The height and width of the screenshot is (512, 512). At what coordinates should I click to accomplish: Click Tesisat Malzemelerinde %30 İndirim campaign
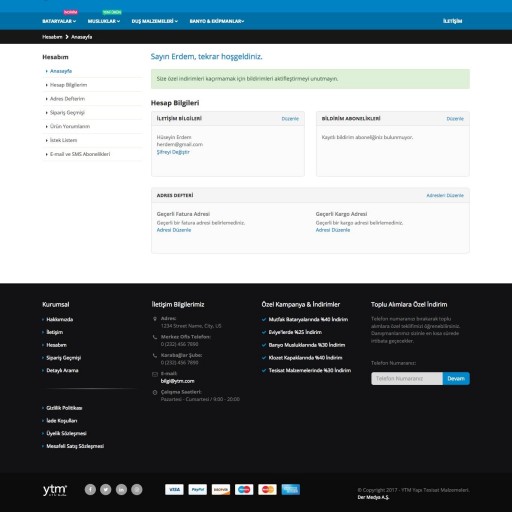(x=310, y=370)
